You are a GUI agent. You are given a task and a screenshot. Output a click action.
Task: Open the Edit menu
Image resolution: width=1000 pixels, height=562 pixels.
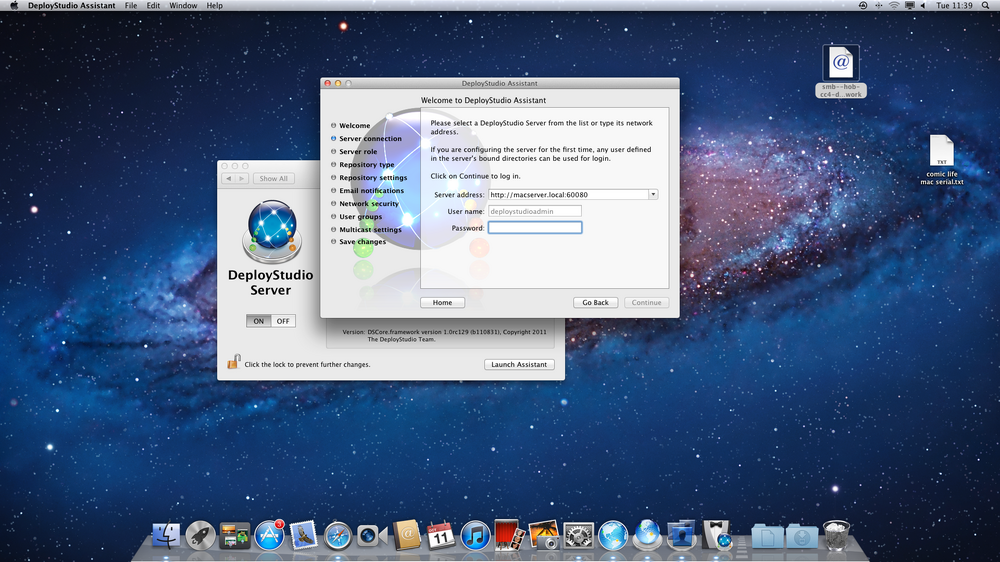(153, 6)
